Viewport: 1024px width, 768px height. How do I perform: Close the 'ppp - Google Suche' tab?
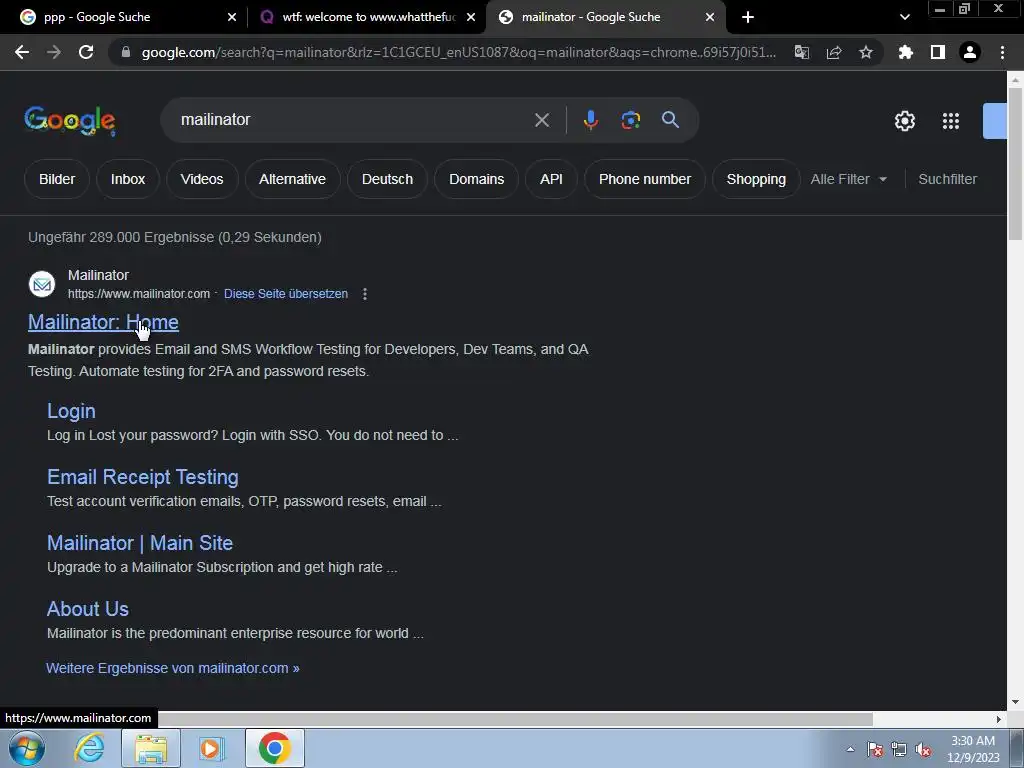coord(232,17)
